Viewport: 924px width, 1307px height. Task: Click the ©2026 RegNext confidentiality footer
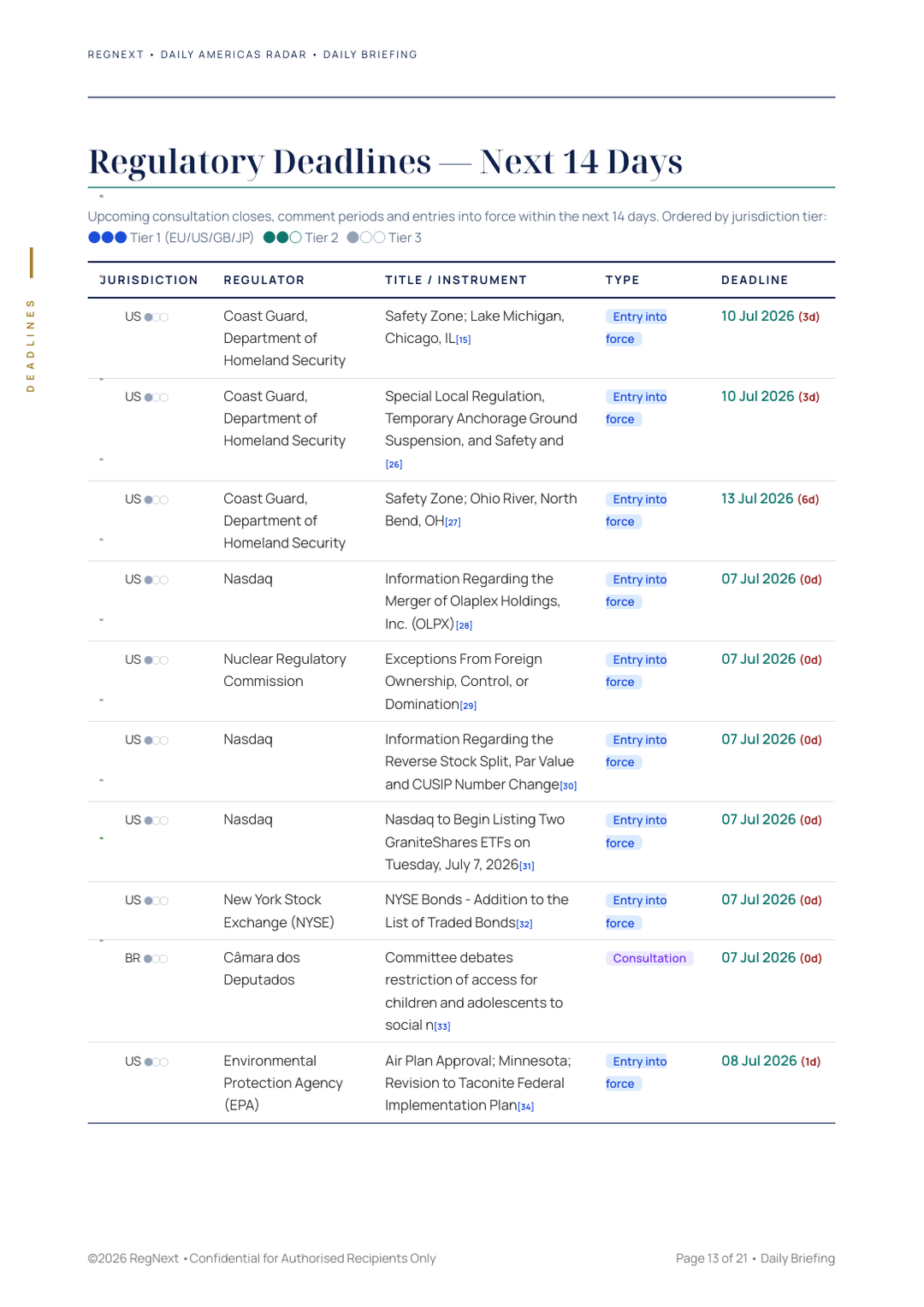click(x=262, y=1258)
